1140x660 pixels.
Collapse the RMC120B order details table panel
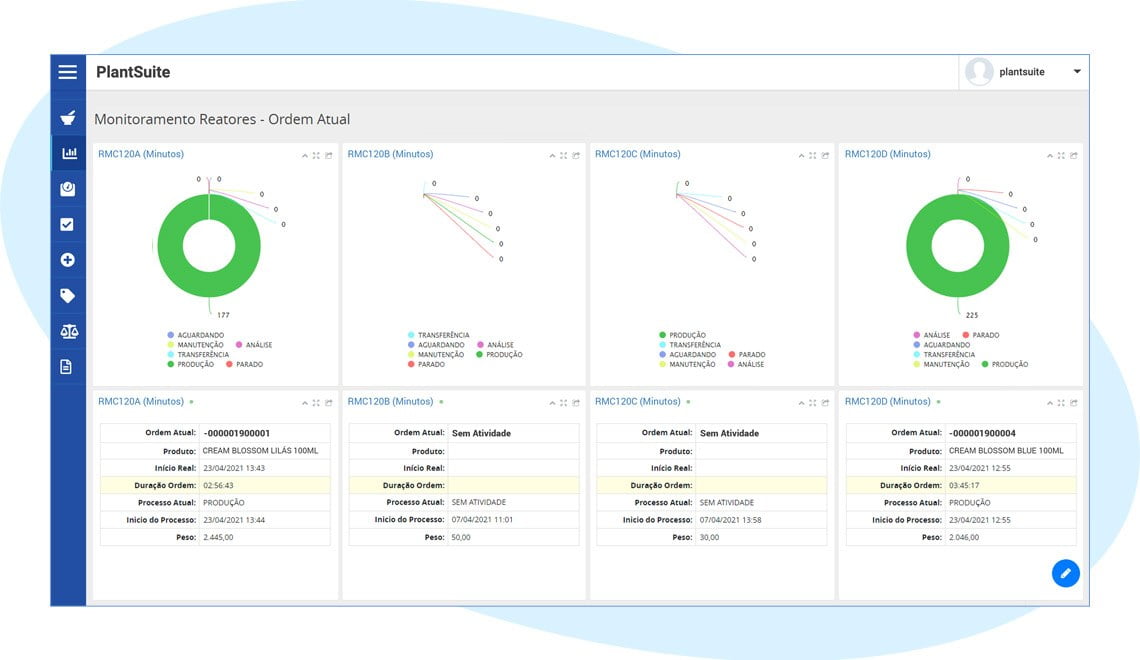click(552, 403)
